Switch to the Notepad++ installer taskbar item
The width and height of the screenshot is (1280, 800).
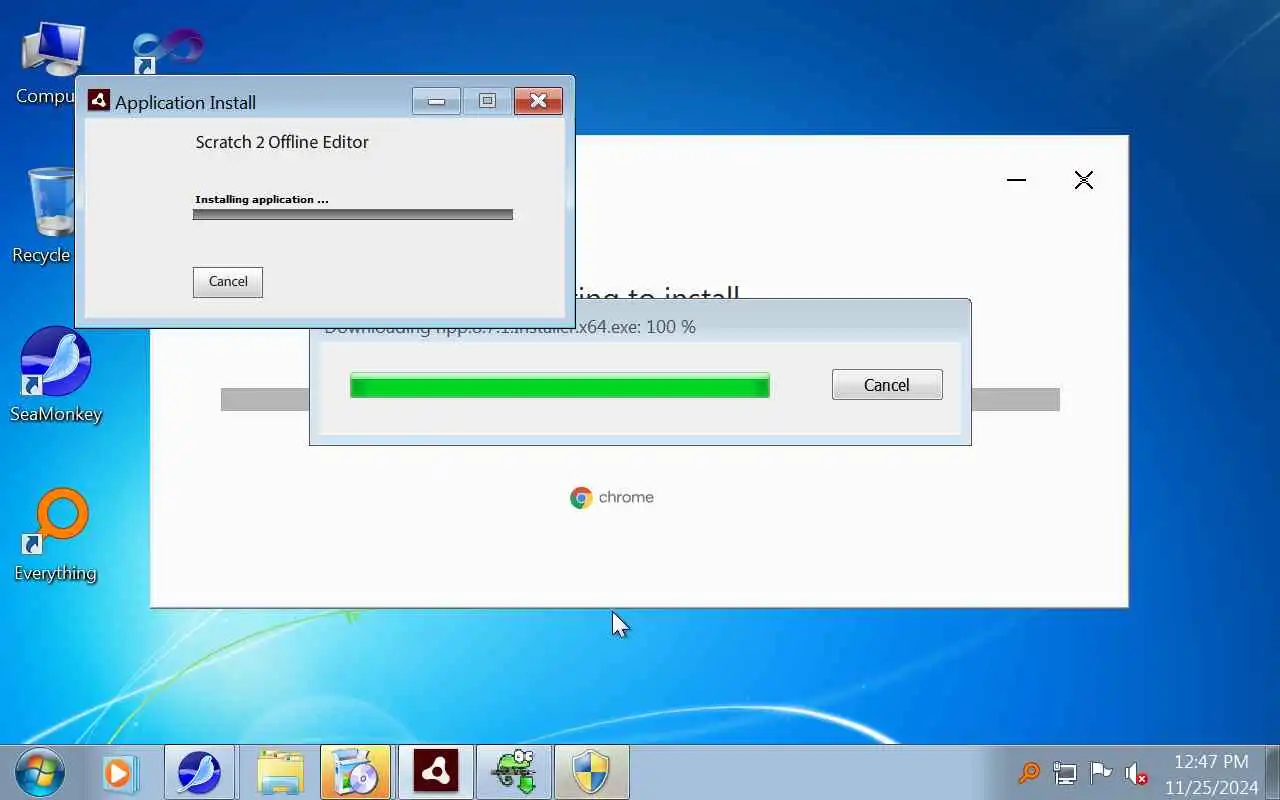pos(512,772)
